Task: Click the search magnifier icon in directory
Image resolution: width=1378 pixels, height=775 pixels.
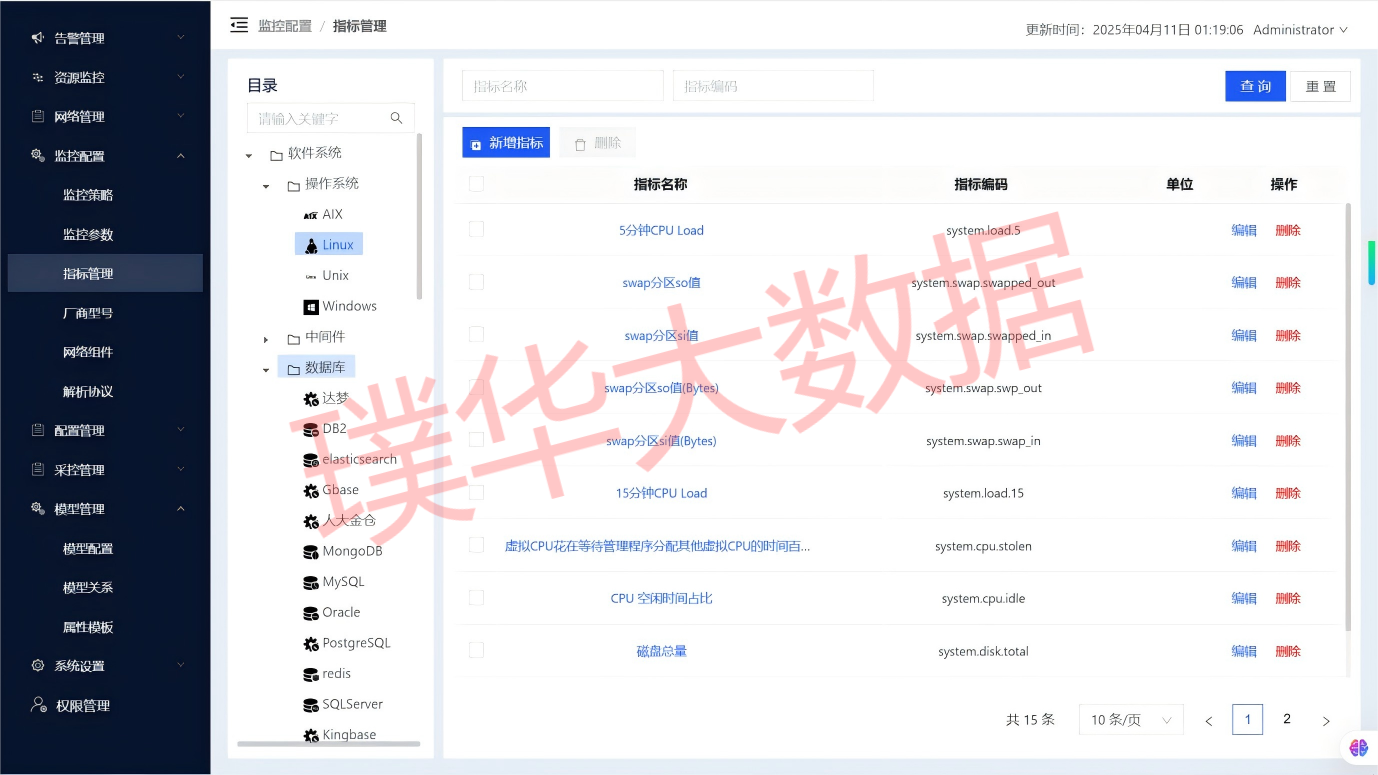Action: click(396, 118)
